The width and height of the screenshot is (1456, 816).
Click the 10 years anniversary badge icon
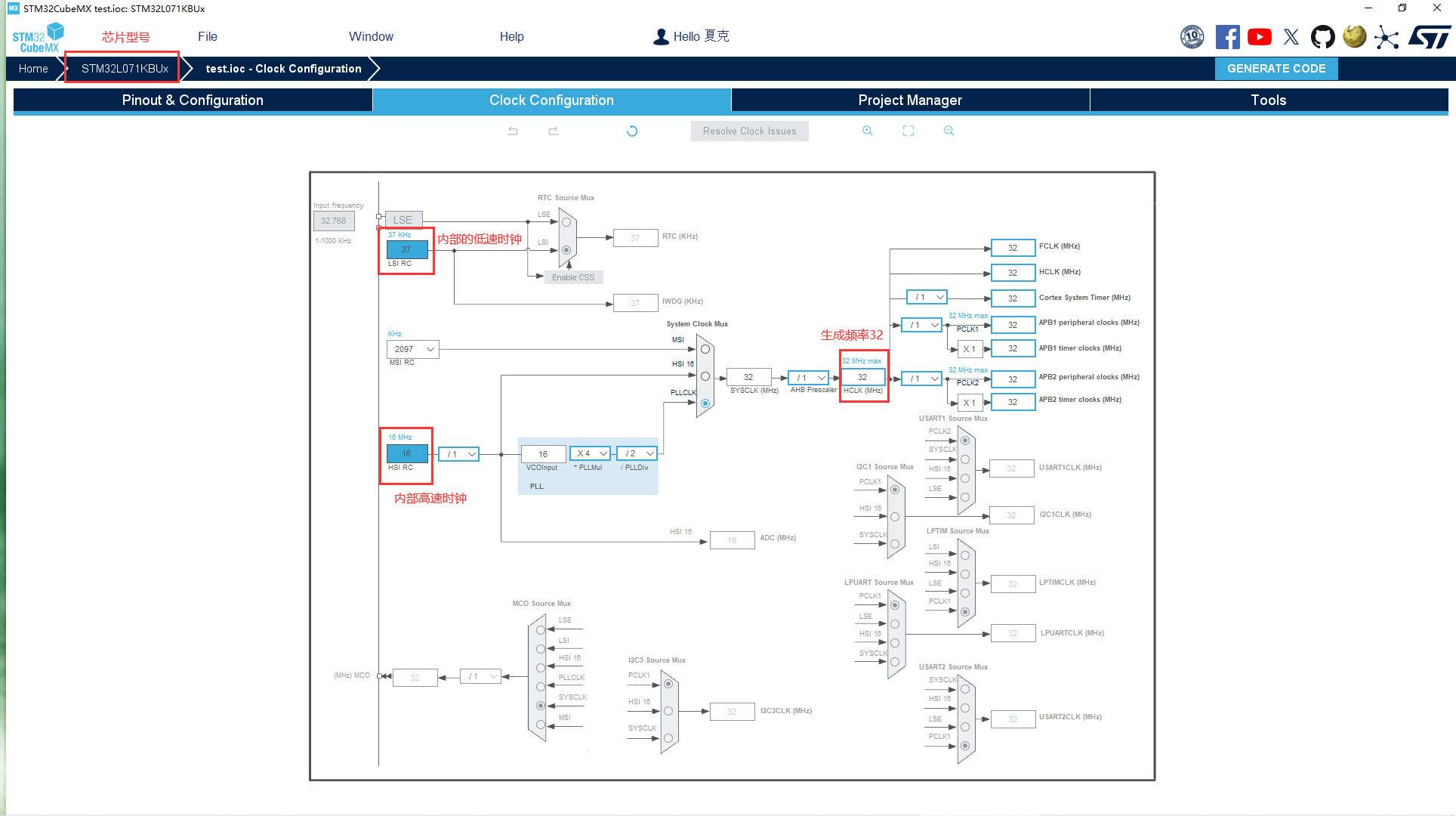pos(1192,36)
